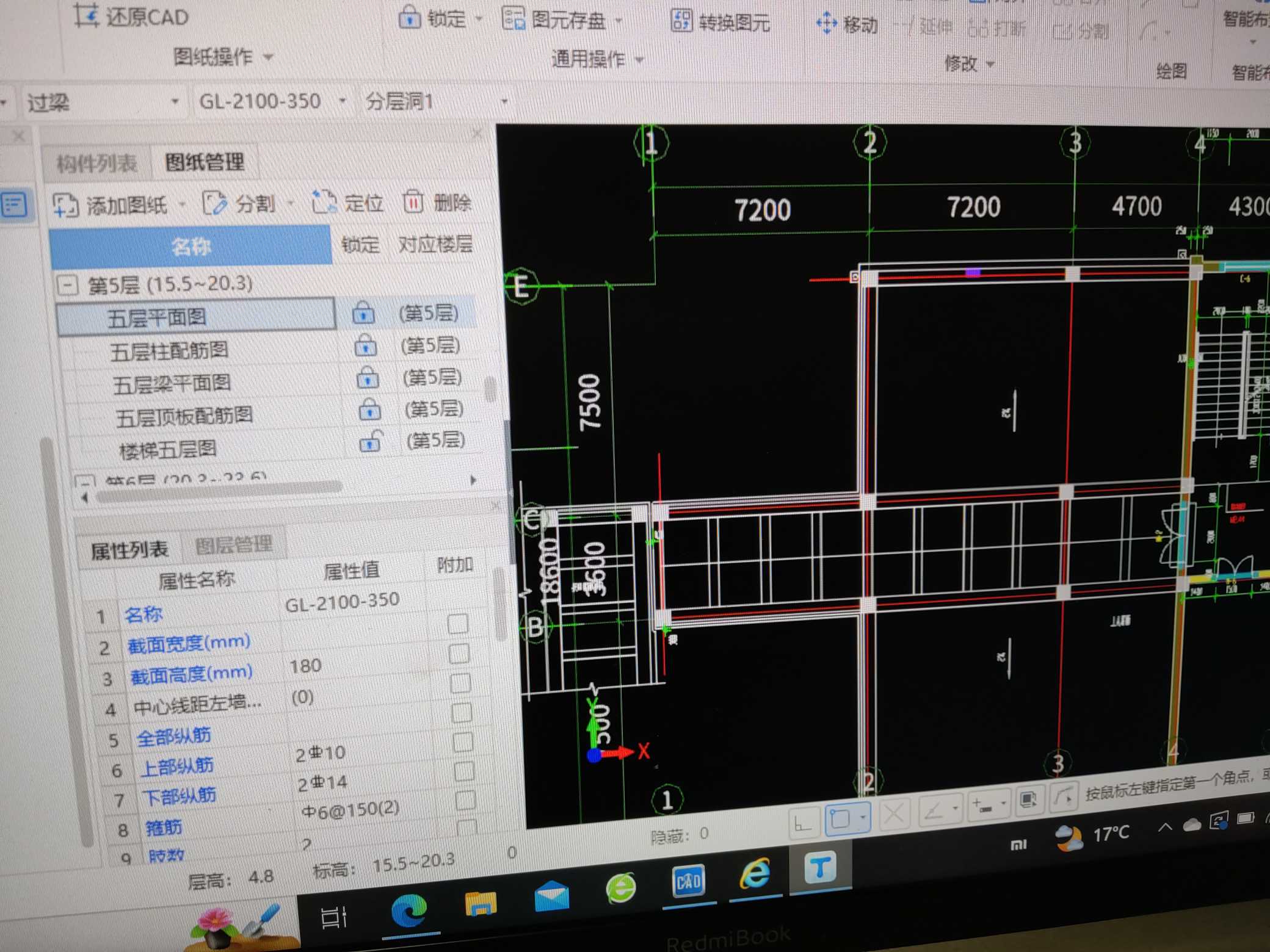Click the left sidebar list panel icon
1270x952 pixels.
[13, 206]
